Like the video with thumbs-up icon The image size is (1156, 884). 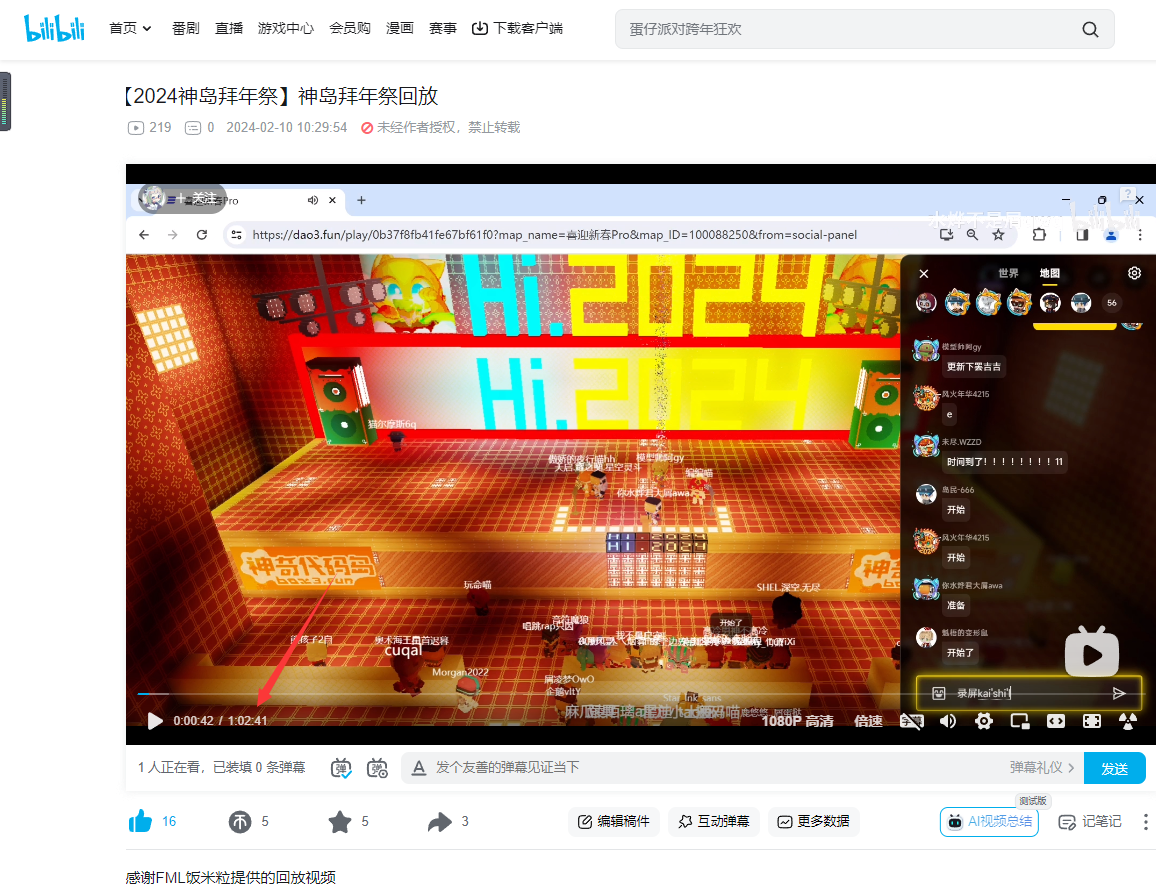point(140,821)
